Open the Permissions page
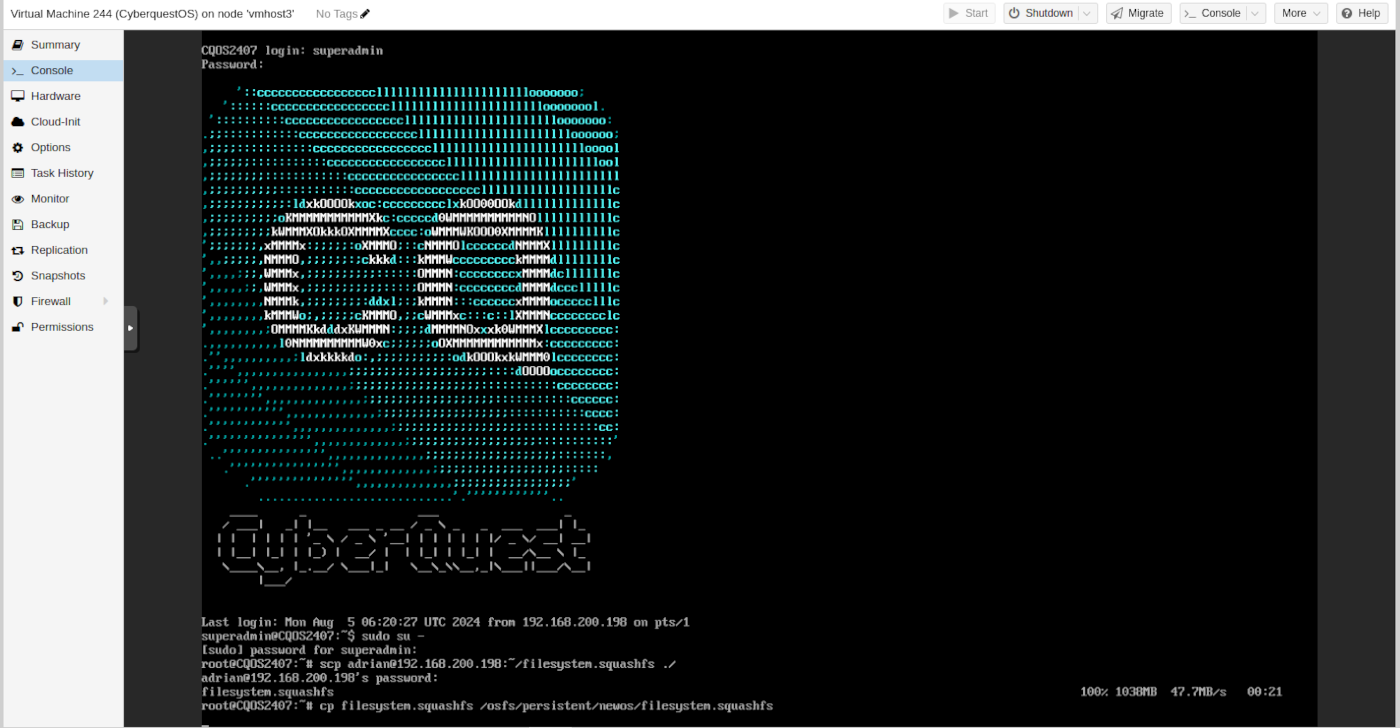Viewport: 1400px width, 728px height. 62,327
